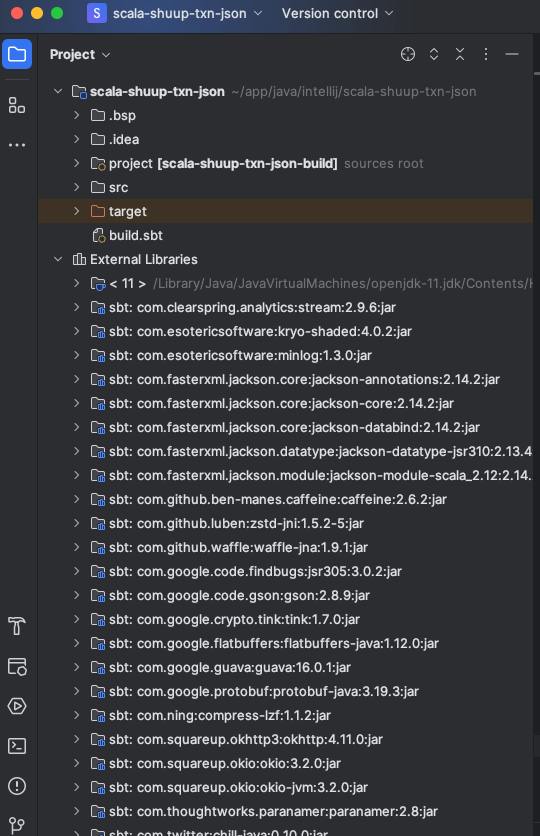Expand the .idea folder
The width and height of the screenshot is (540, 836).
click(77, 139)
